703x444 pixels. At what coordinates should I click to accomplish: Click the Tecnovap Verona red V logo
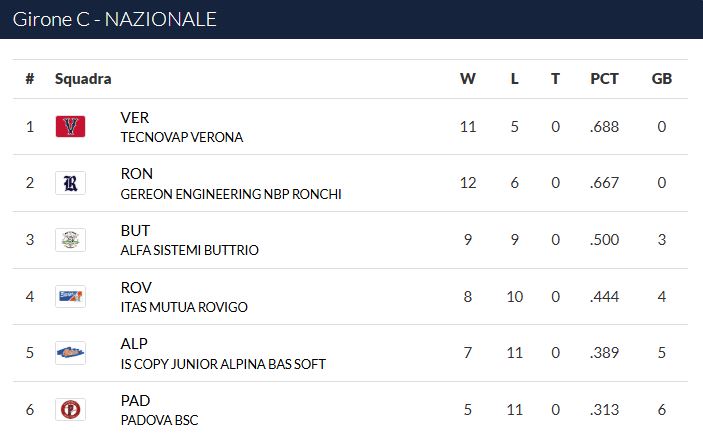pos(70,126)
